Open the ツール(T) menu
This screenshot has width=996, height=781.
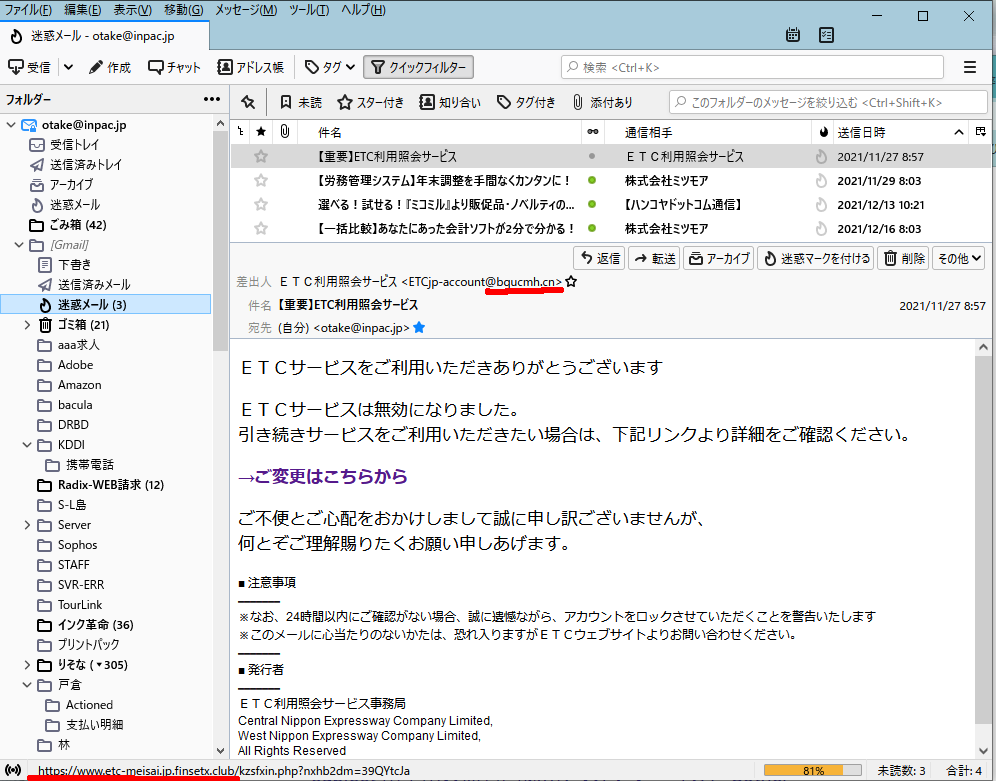tap(309, 10)
